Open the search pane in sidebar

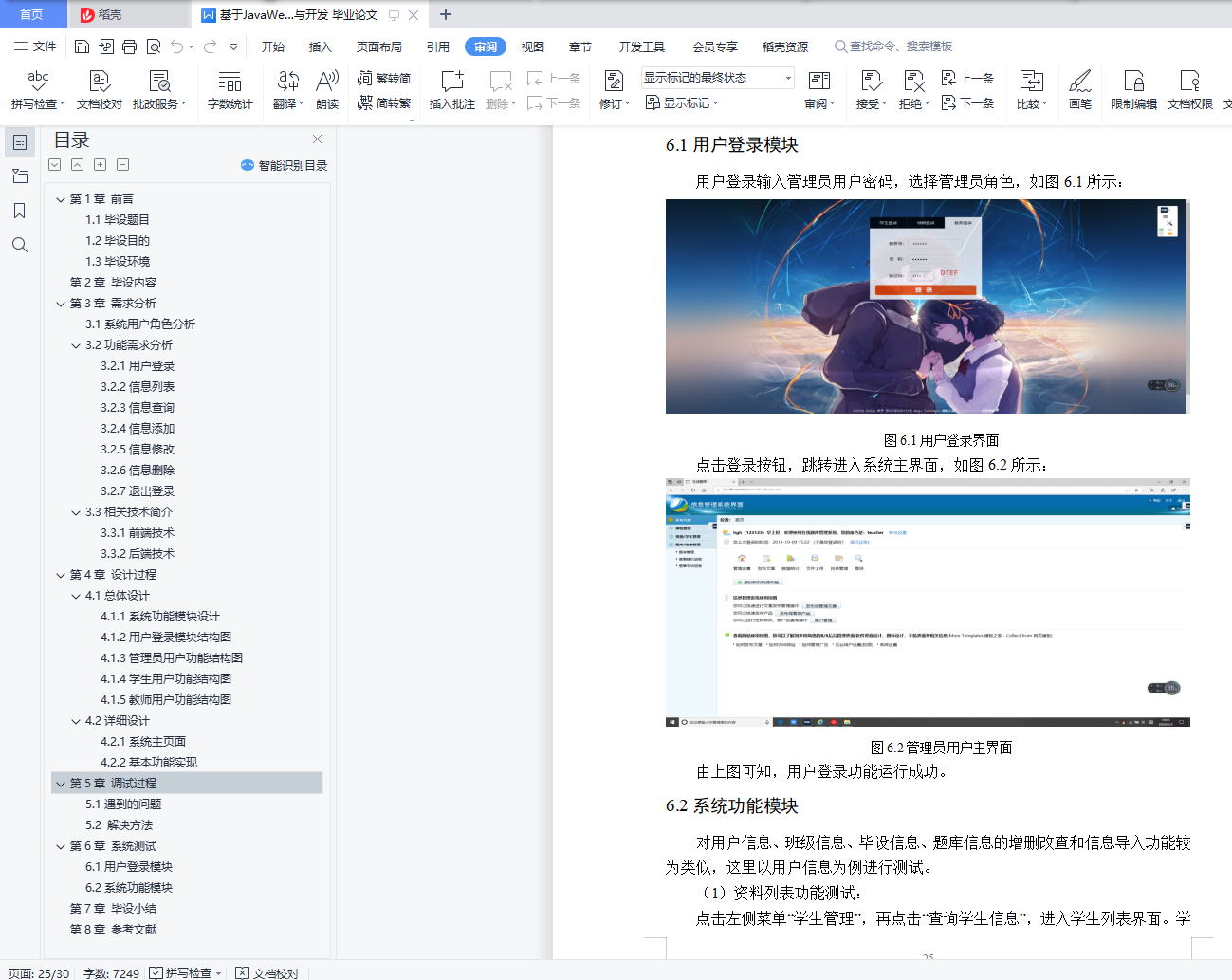[x=19, y=245]
